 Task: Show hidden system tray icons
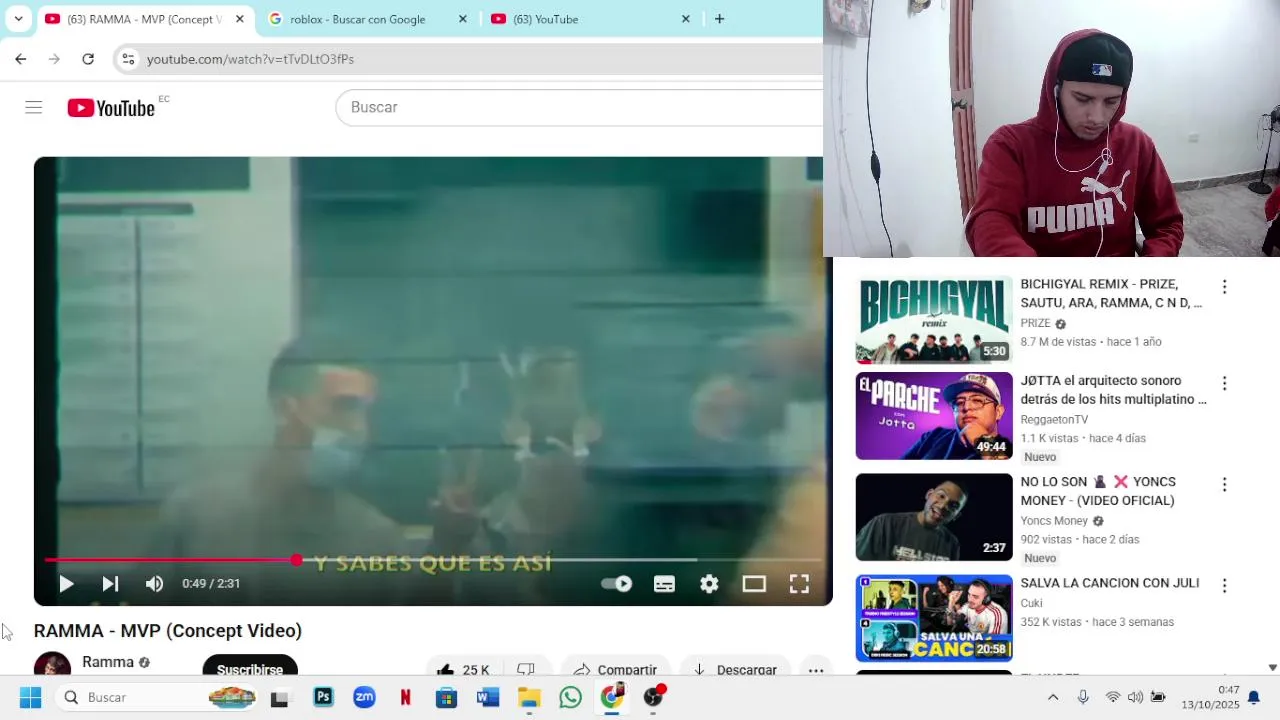[1052, 697]
